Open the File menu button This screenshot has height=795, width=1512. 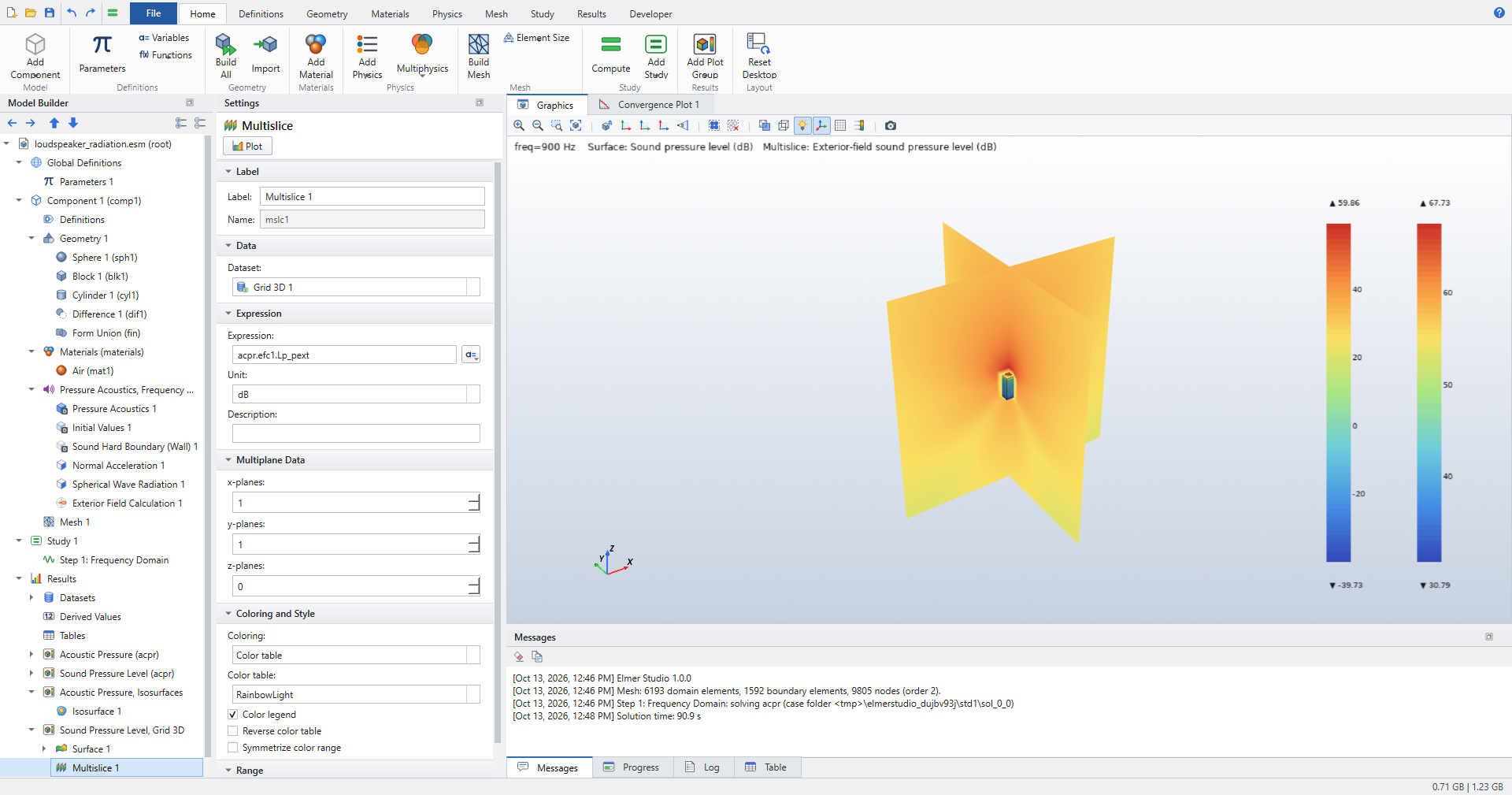pos(154,13)
